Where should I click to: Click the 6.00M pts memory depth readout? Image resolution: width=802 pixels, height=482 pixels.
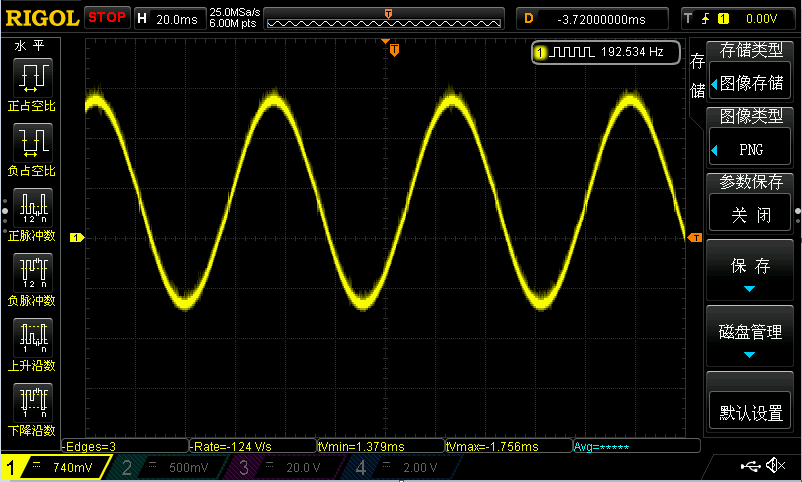233,24
